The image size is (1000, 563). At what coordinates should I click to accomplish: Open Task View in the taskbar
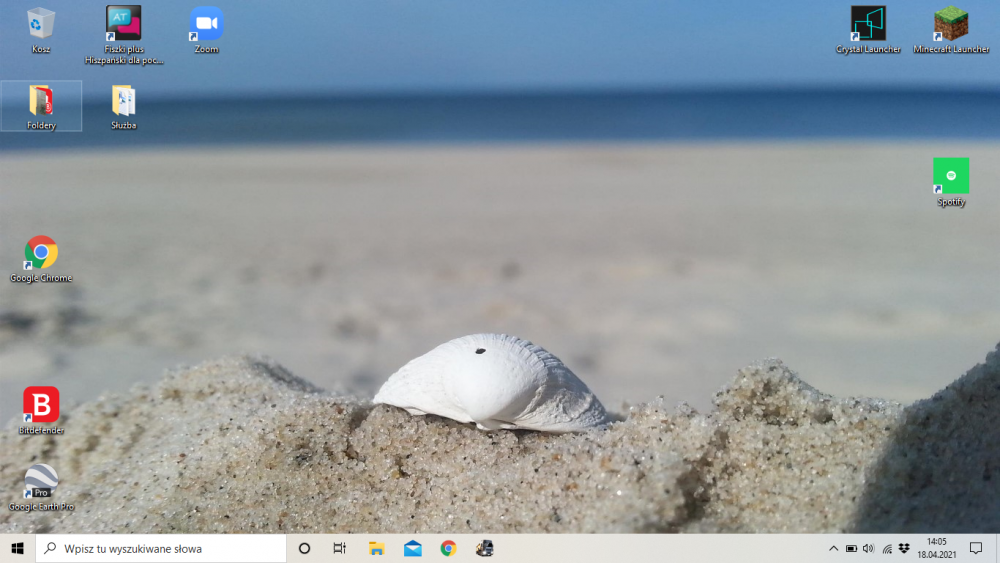(x=340, y=548)
